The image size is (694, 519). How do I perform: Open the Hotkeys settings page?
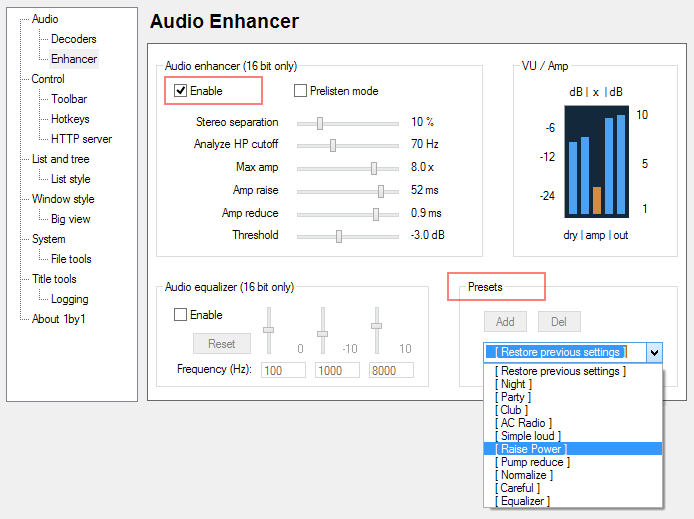(x=70, y=119)
